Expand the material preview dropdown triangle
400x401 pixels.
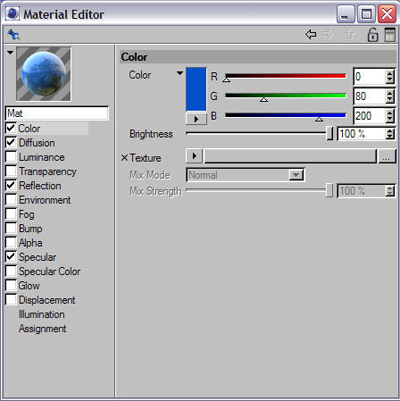10,53
